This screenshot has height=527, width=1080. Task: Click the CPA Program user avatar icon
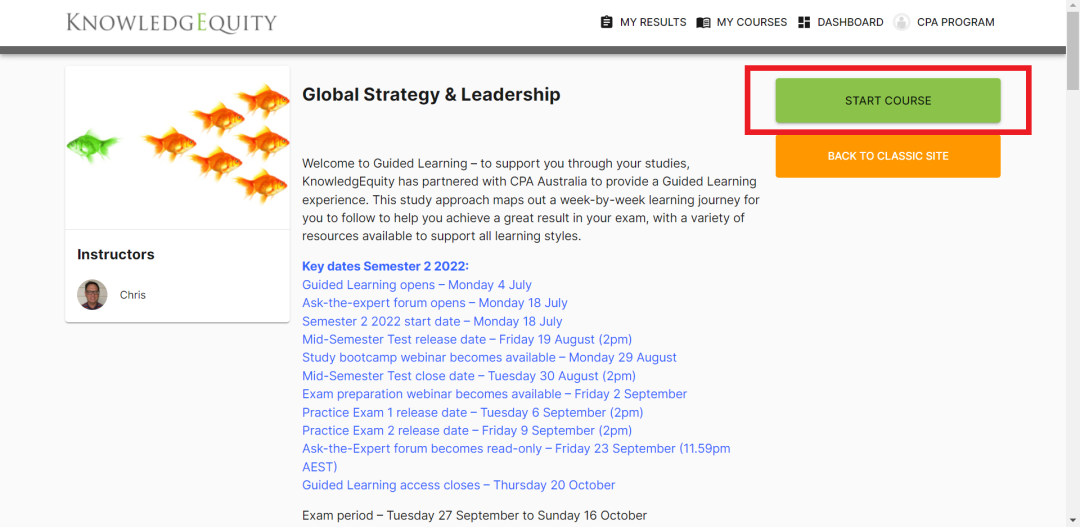(x=902, y=22)
